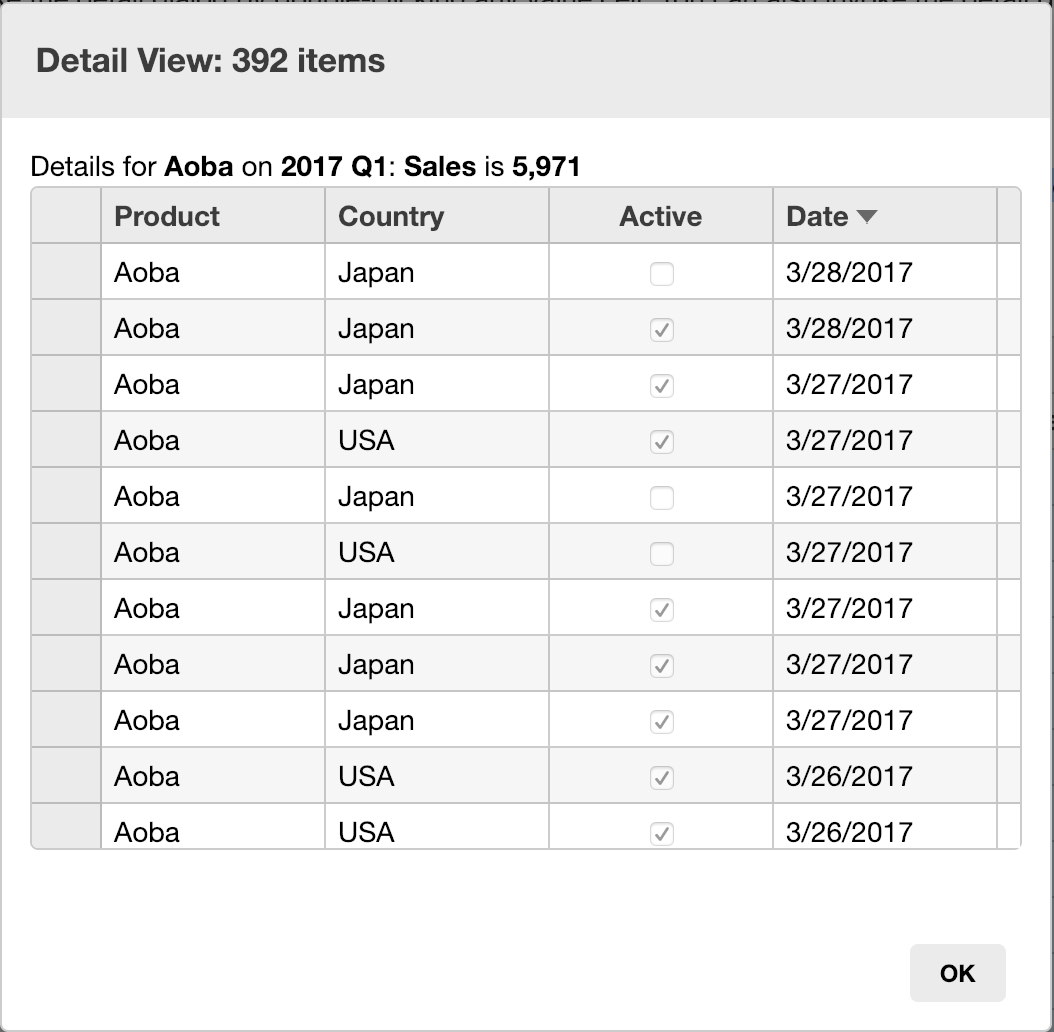Select the Japan cell in the unchecked 3/27/2017 row
1054x1032 pixels.
coord(437,495)
